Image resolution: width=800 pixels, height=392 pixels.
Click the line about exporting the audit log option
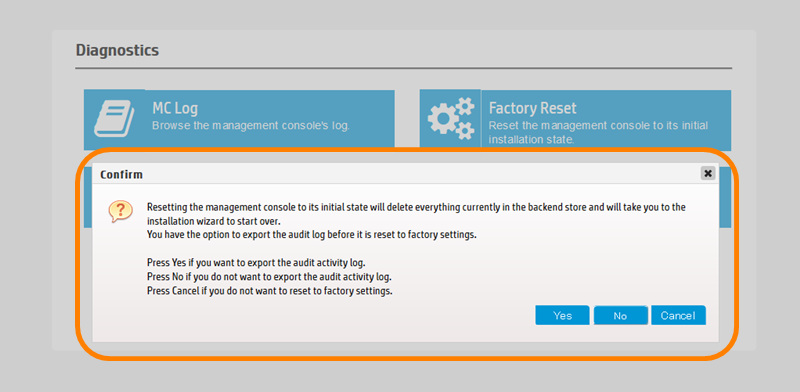[x=312, y=235]
